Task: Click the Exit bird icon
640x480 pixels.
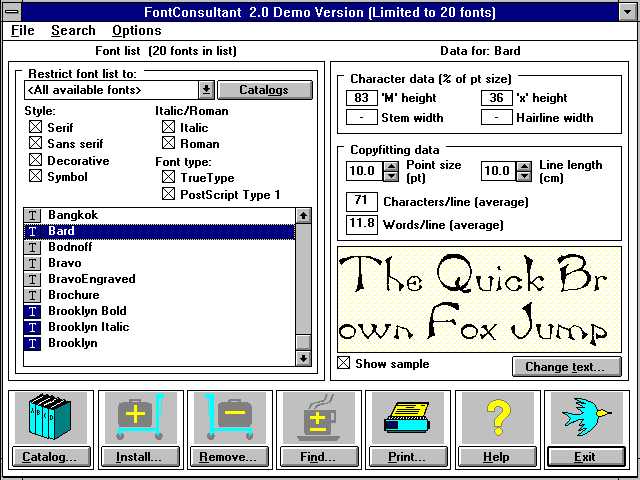Action: [x=585, y=419]
